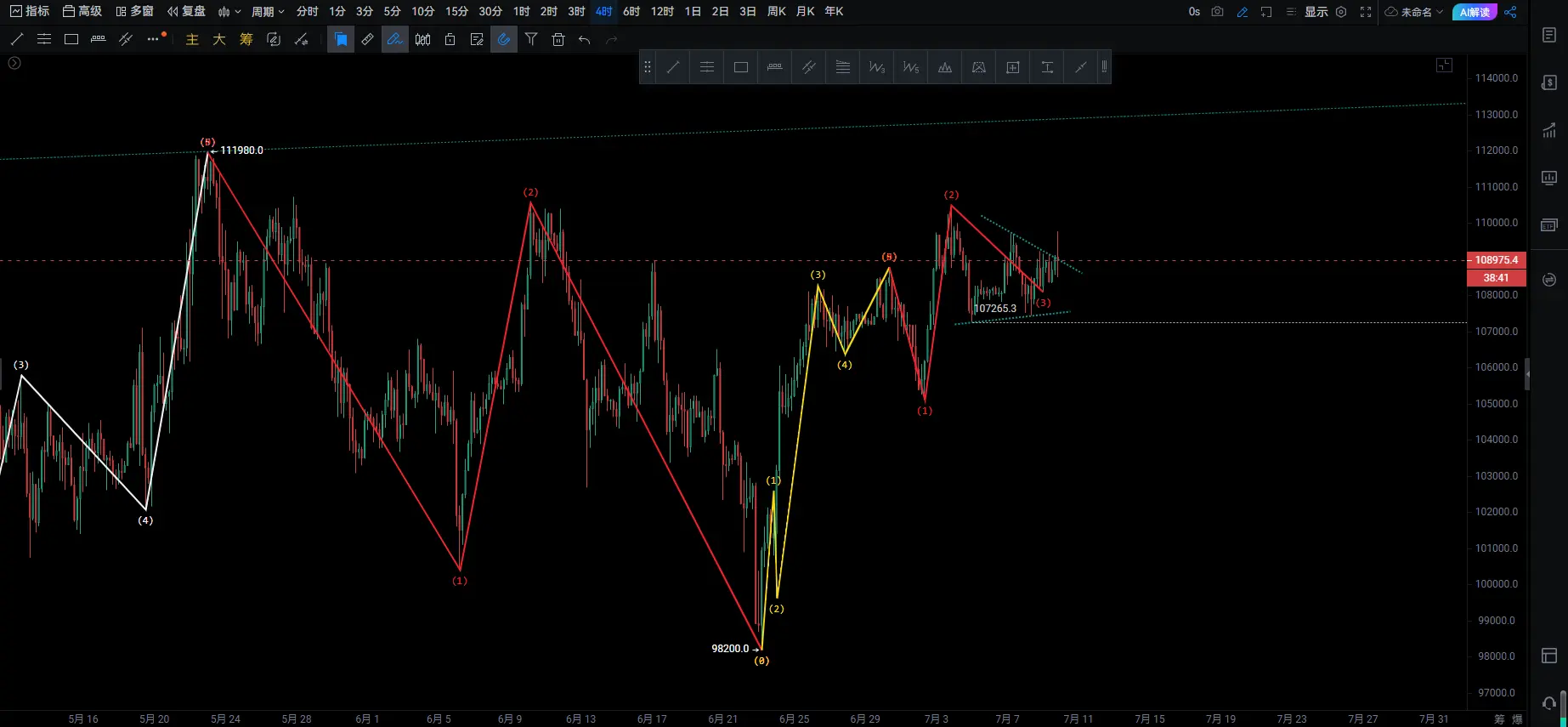Select Elliott W5 wave tool in floating toolbar
Image resolution: width=1568 pixels, height=727 pixels.
pyautogui.click(x=911, y=67)
